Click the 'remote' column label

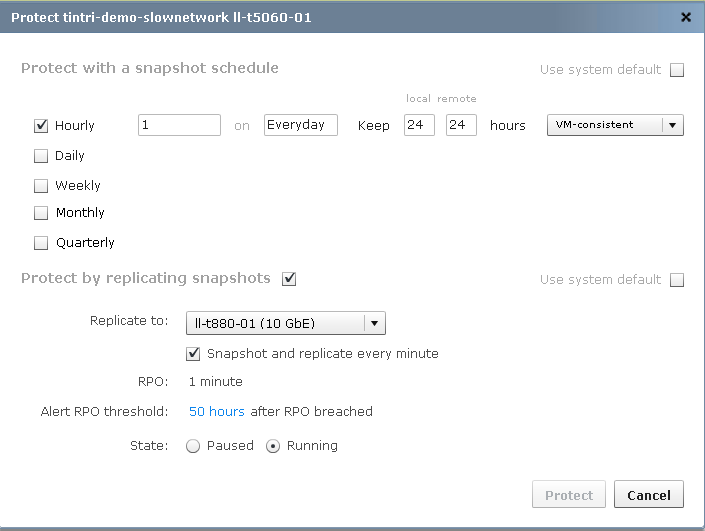click(457, 98)
